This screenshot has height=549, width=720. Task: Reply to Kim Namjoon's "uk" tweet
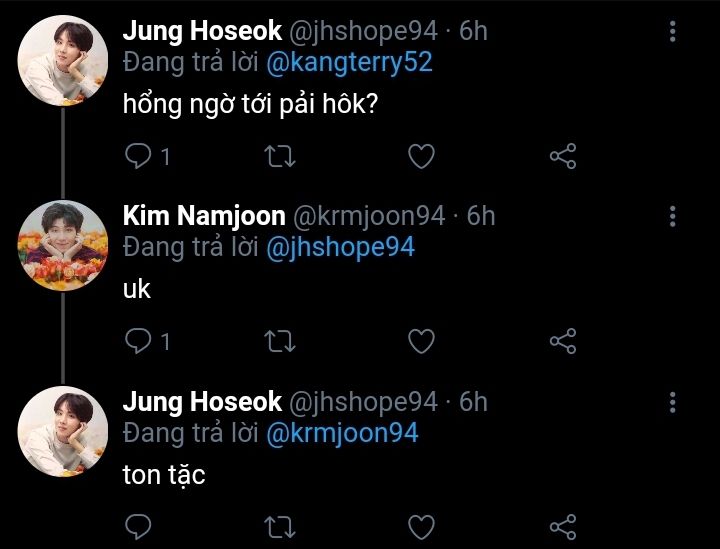(x=139, y=341)
